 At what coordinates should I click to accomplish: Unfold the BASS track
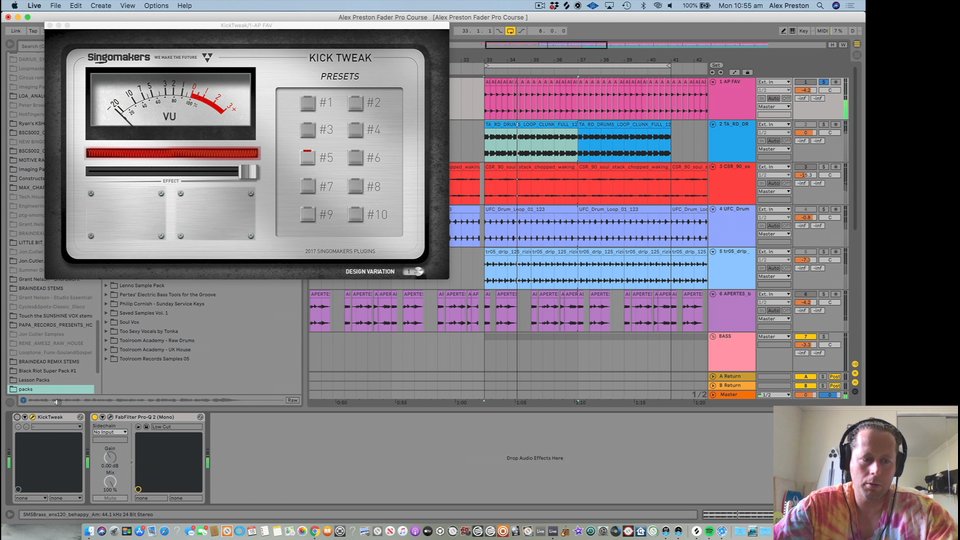[x=713, y=337]
